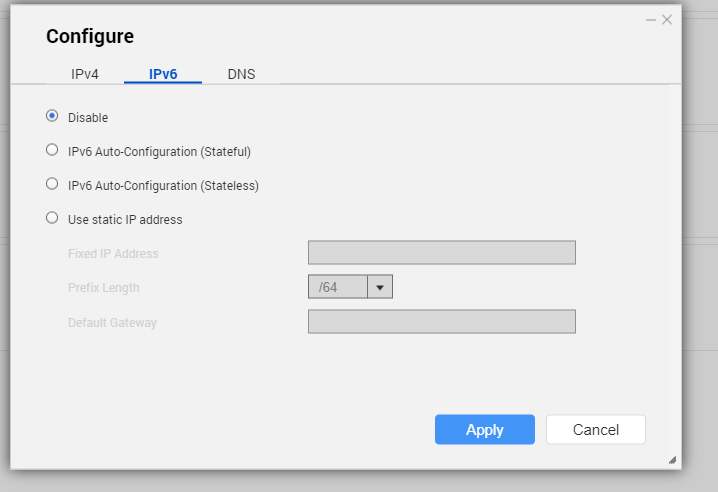Click the Configure dialog title
Viewport: 718px width, 492px height.
[x=90, y=37]
